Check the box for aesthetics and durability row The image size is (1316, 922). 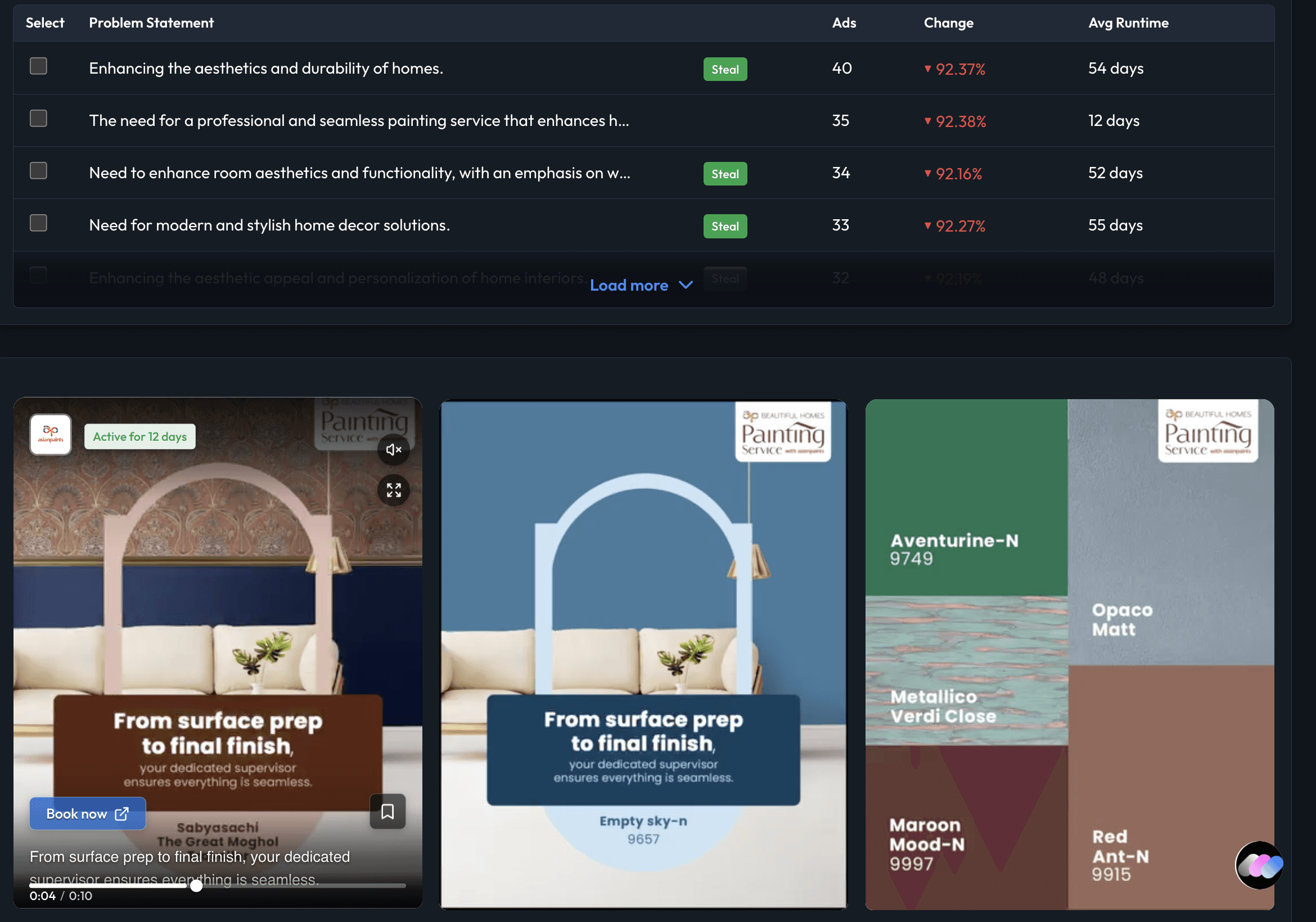click(38, 66)
